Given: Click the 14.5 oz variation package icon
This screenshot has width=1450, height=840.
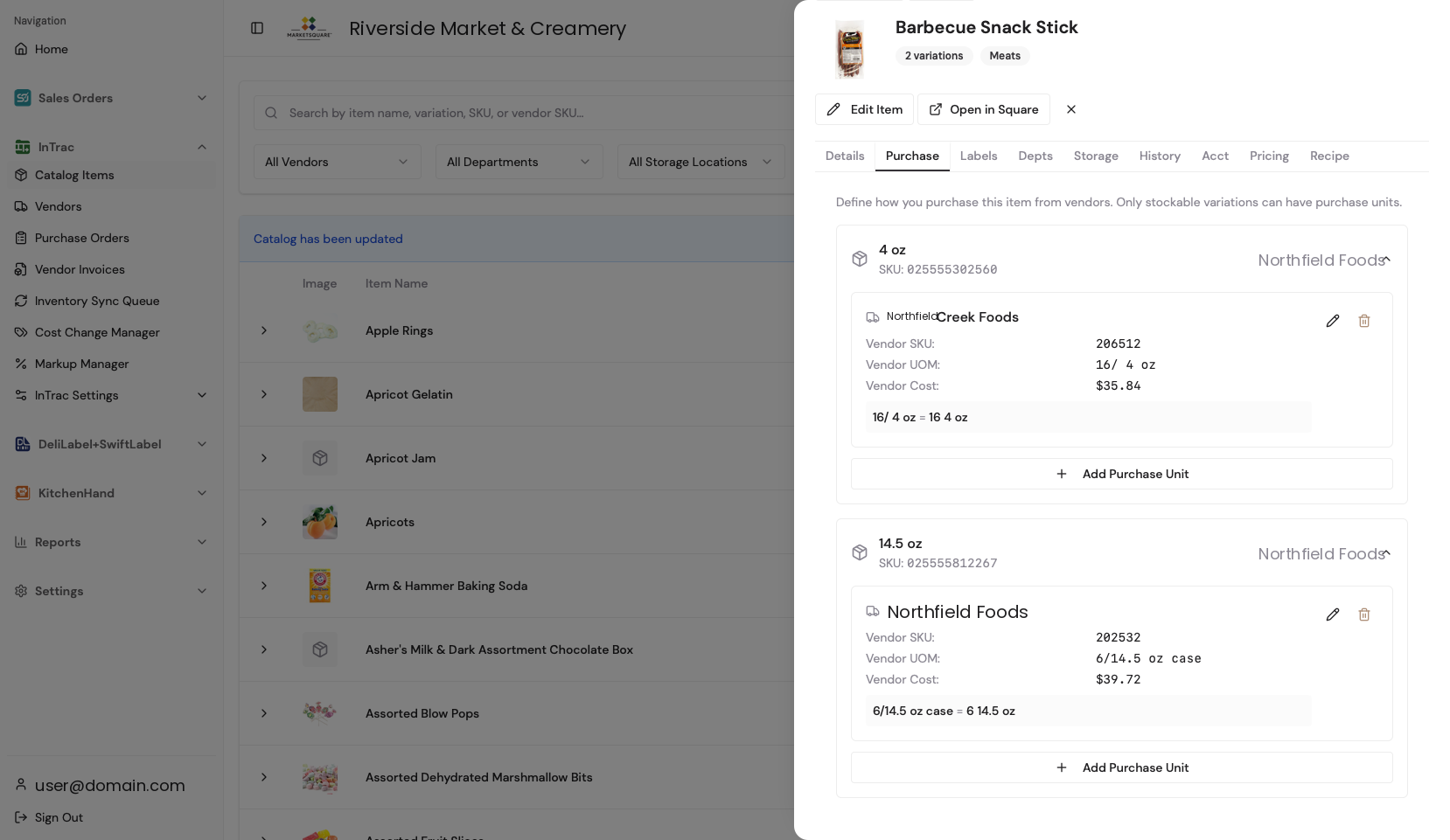Looking at the screenshot, I should pyautogui.click(x=860, y=552).
